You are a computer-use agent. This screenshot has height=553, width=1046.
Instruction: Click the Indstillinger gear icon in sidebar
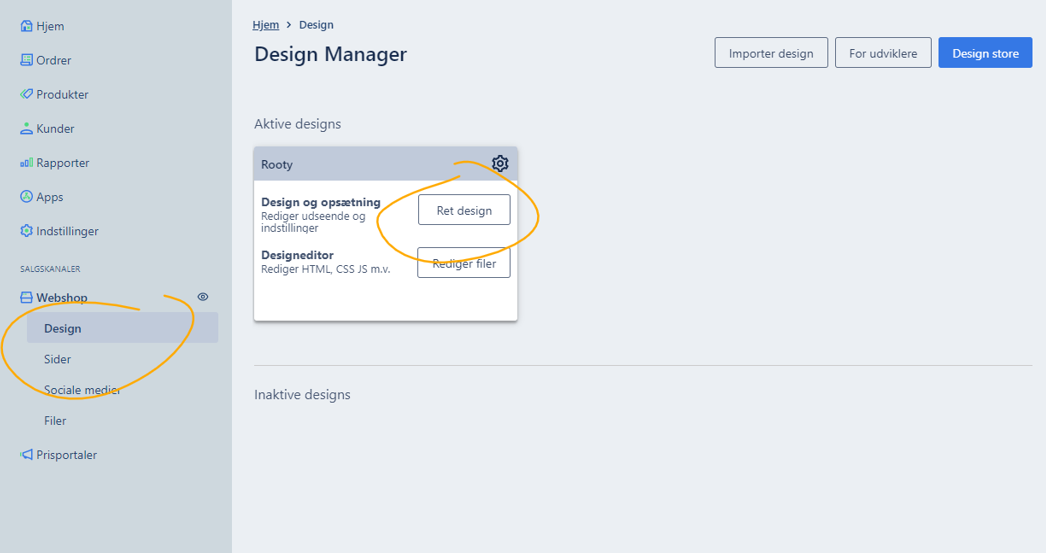26,231
